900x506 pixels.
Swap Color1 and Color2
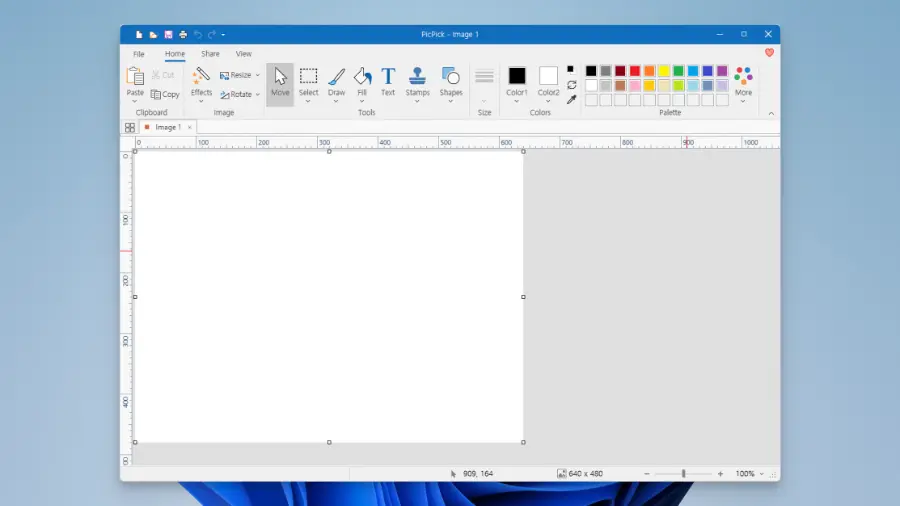571,85
